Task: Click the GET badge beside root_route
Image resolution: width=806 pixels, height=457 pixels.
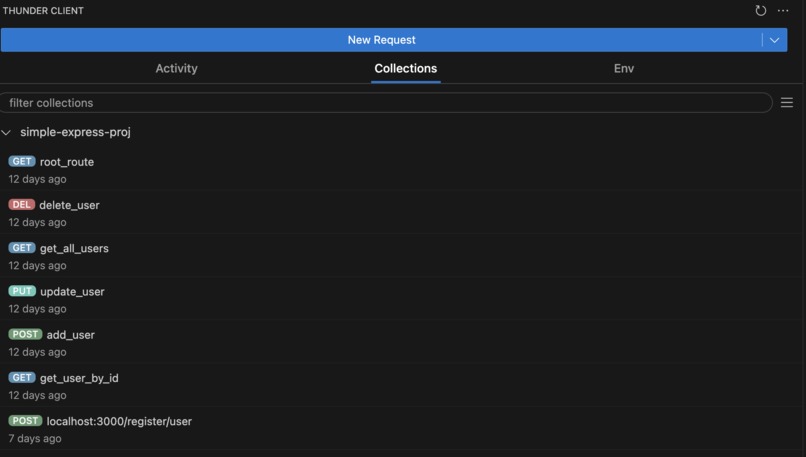Action: 22,161
